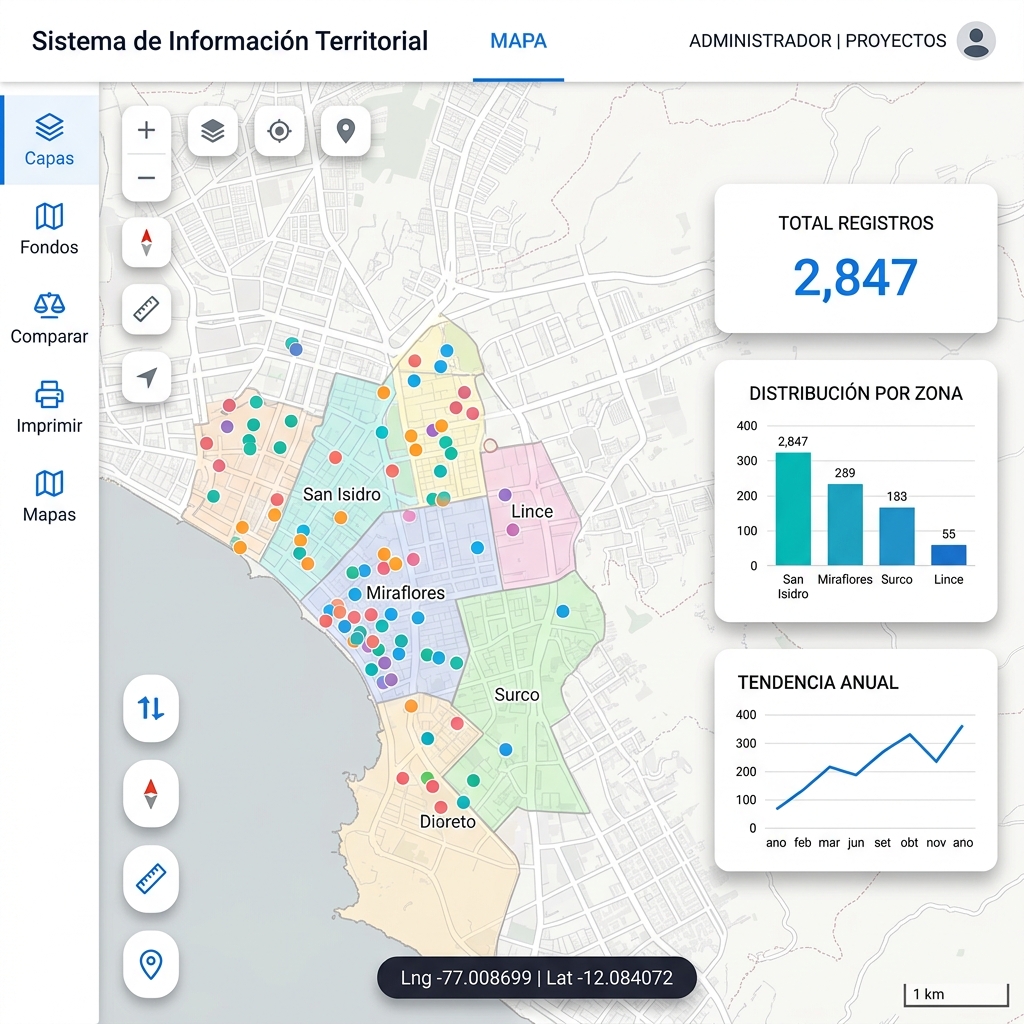1024x1024 pixels.
Task: Click the San Isidro bar in chart
Action: point(793,509)
